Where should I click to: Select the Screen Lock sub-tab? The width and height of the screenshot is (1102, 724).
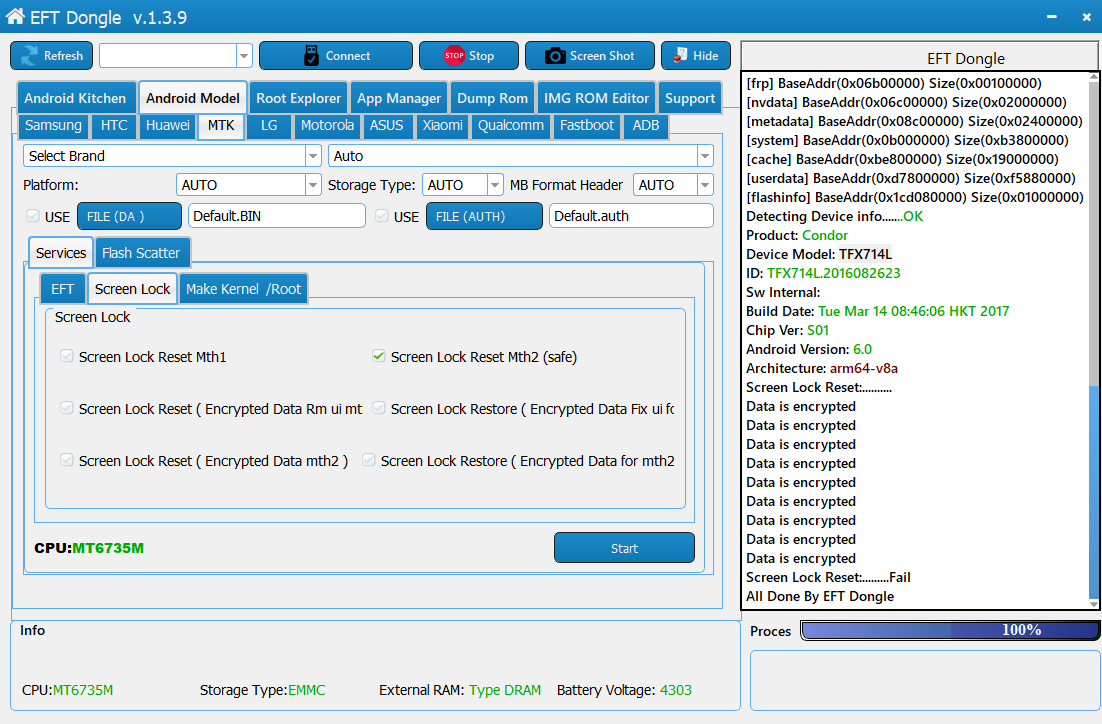(132, 289)
